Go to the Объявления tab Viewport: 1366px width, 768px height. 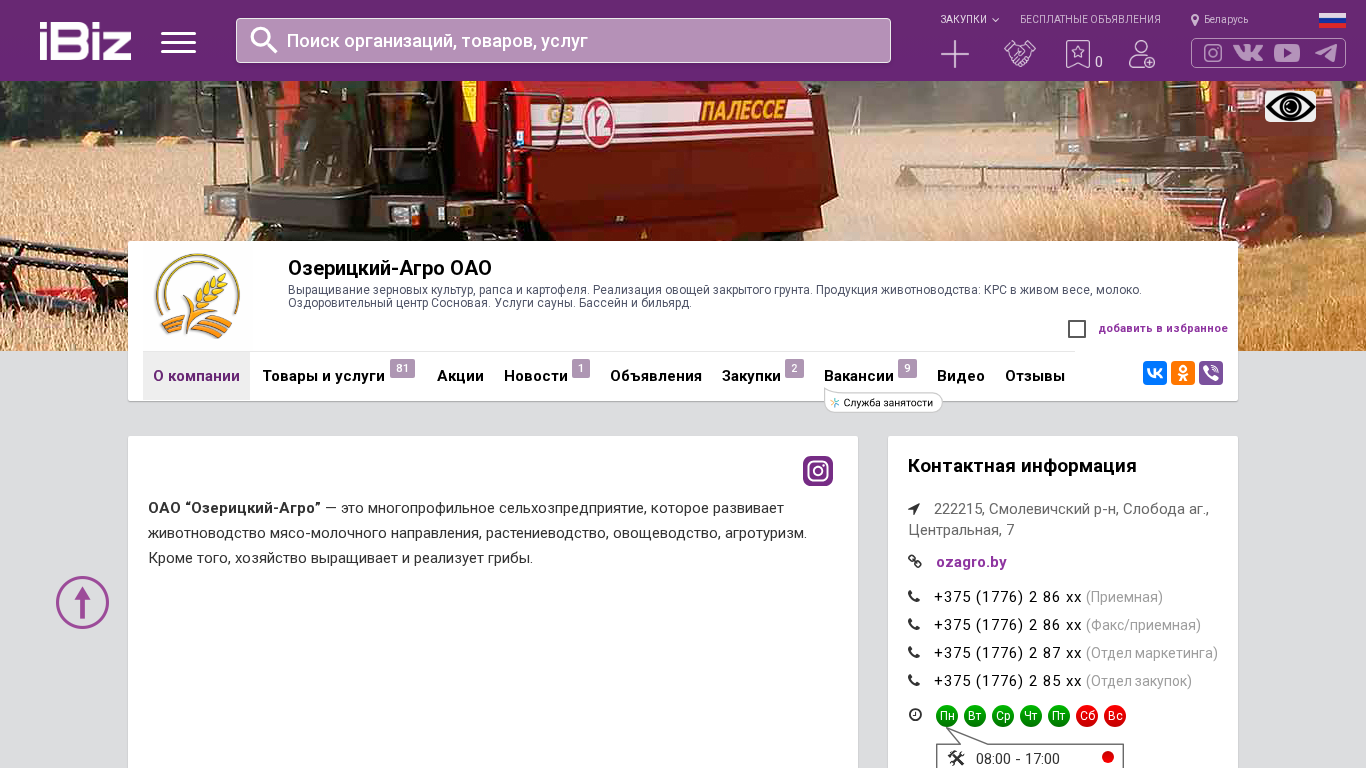(x=656, y=376)
